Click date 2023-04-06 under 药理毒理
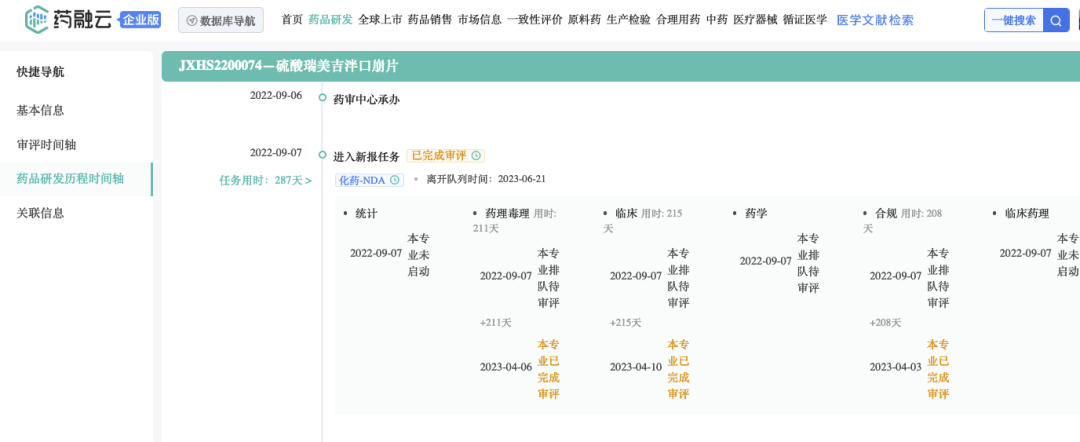The image size is (1080, 442). [506, 367]
